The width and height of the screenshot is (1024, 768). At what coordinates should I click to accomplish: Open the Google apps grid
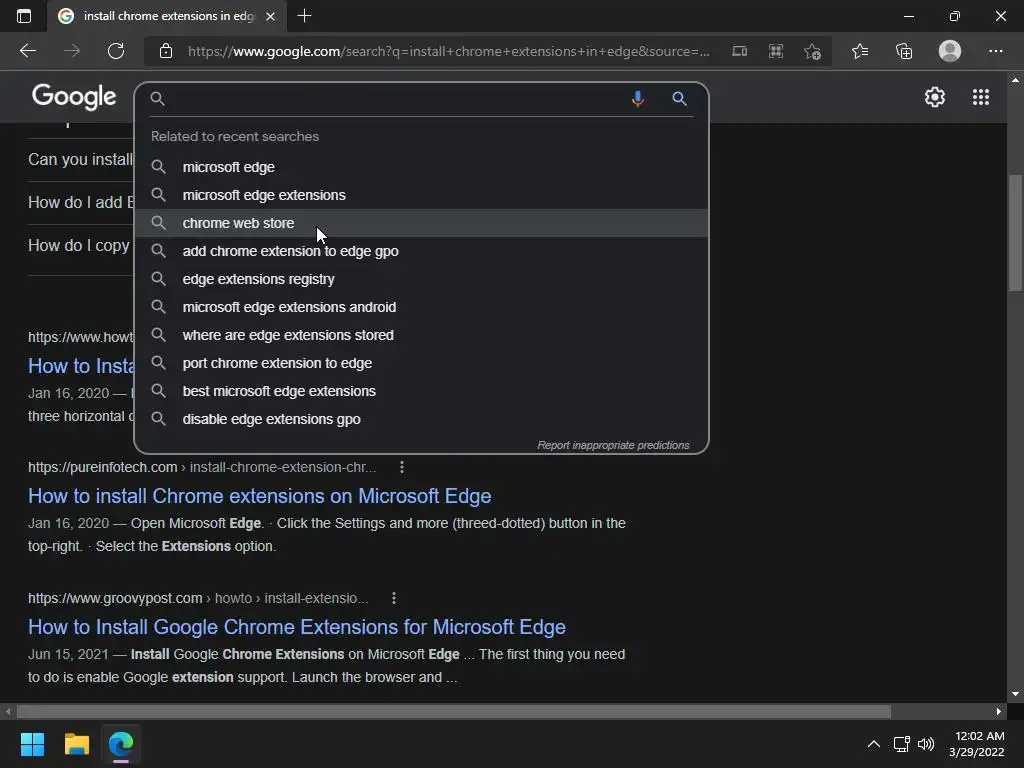point(980,97)
